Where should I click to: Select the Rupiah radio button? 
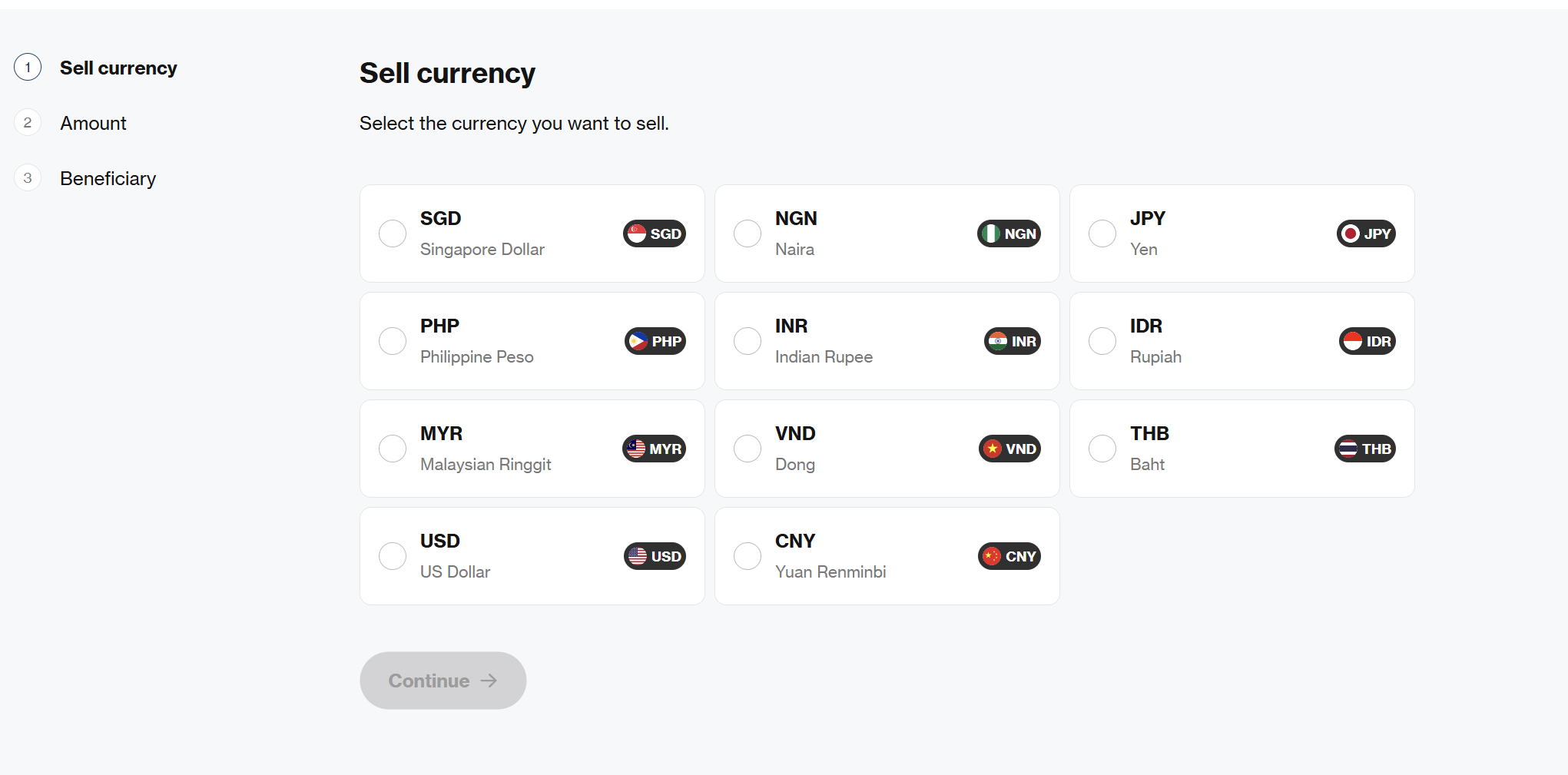(1102, 341)
